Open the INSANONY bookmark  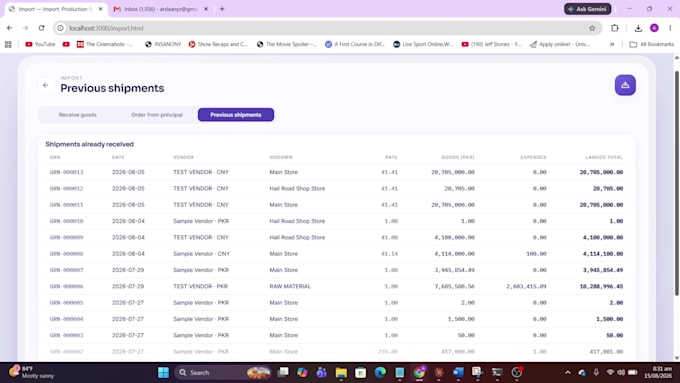point(163,44)
